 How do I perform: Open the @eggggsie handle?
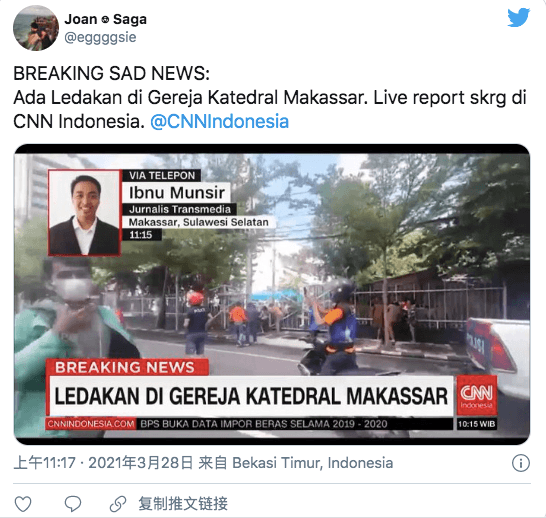point(100,37)
